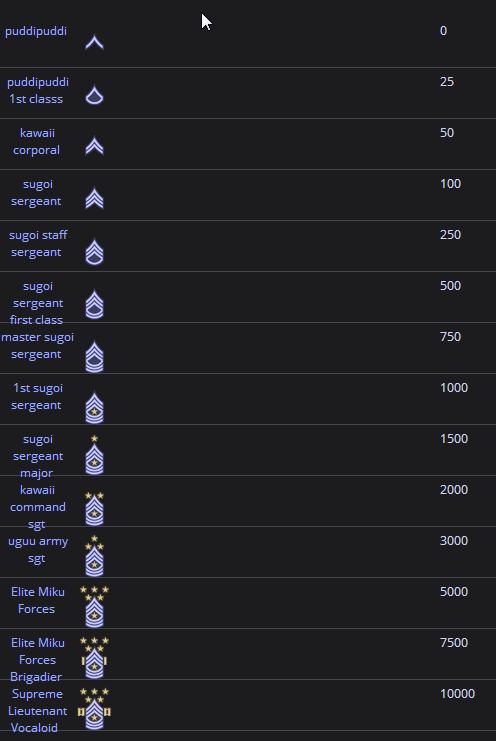Open the sugoi sergeant major link

(37, 456)
